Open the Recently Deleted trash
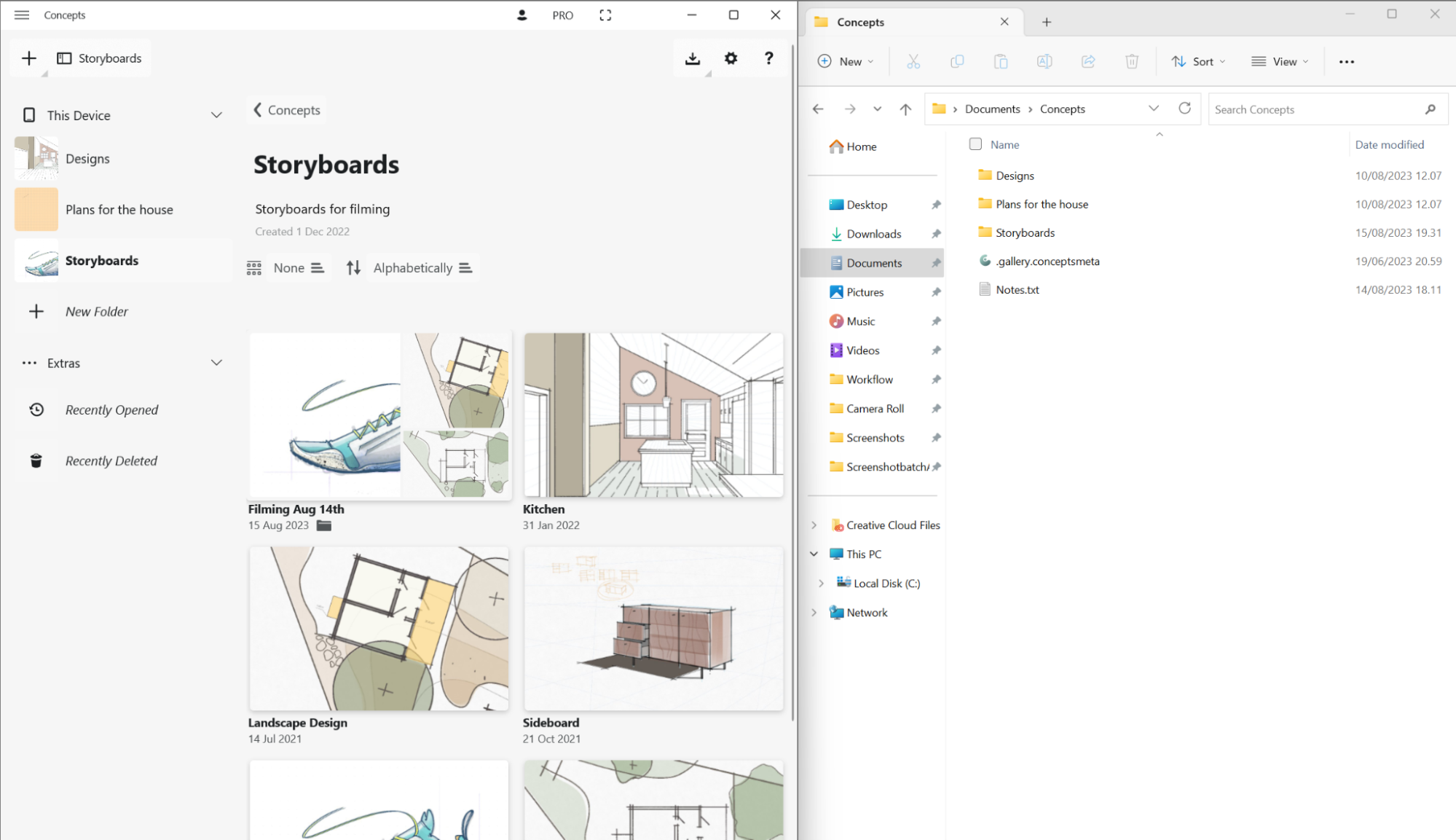Image resolution: width=1456 pixels, height=840 pixels. point(111,460)
